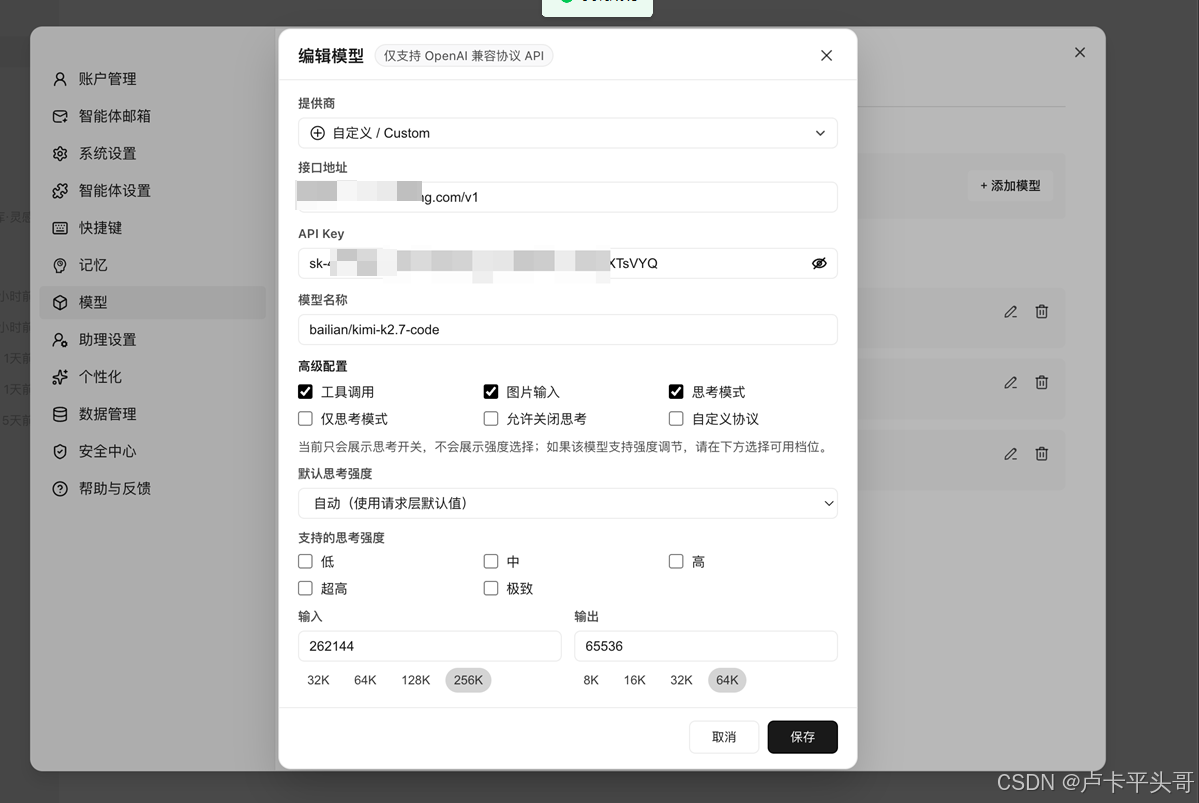The height and width of the screenshot is (803, 1199).
Task: Click the 模型名称 field with bailian/kimi-k2.7-code
Action: click(567, 330)
